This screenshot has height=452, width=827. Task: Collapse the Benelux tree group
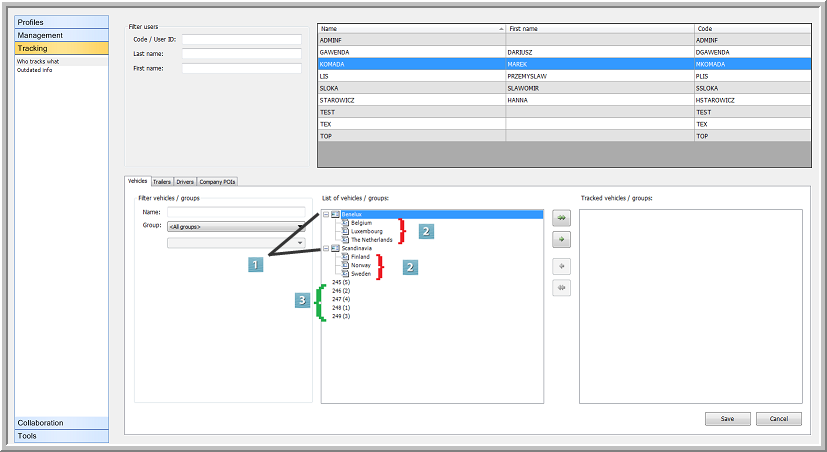(325, 214)
